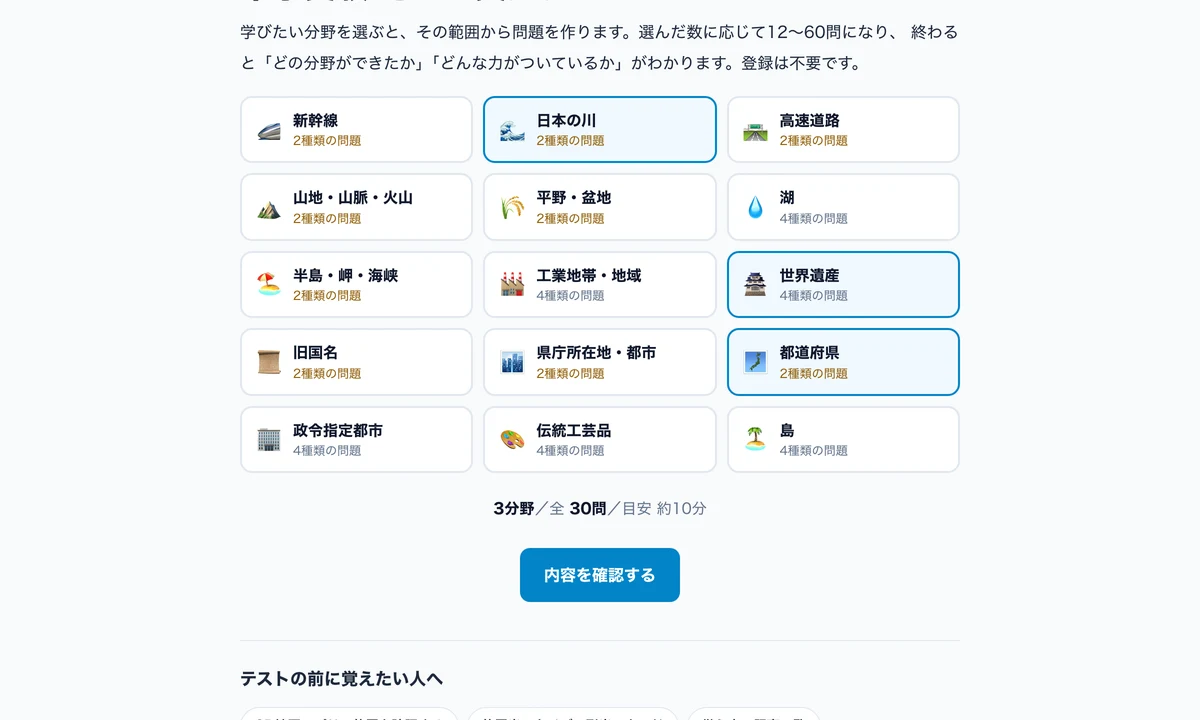Click the office building icon for 政令指定都市
This screenshot has height=720, width=1200.
(x=269, y=440)
